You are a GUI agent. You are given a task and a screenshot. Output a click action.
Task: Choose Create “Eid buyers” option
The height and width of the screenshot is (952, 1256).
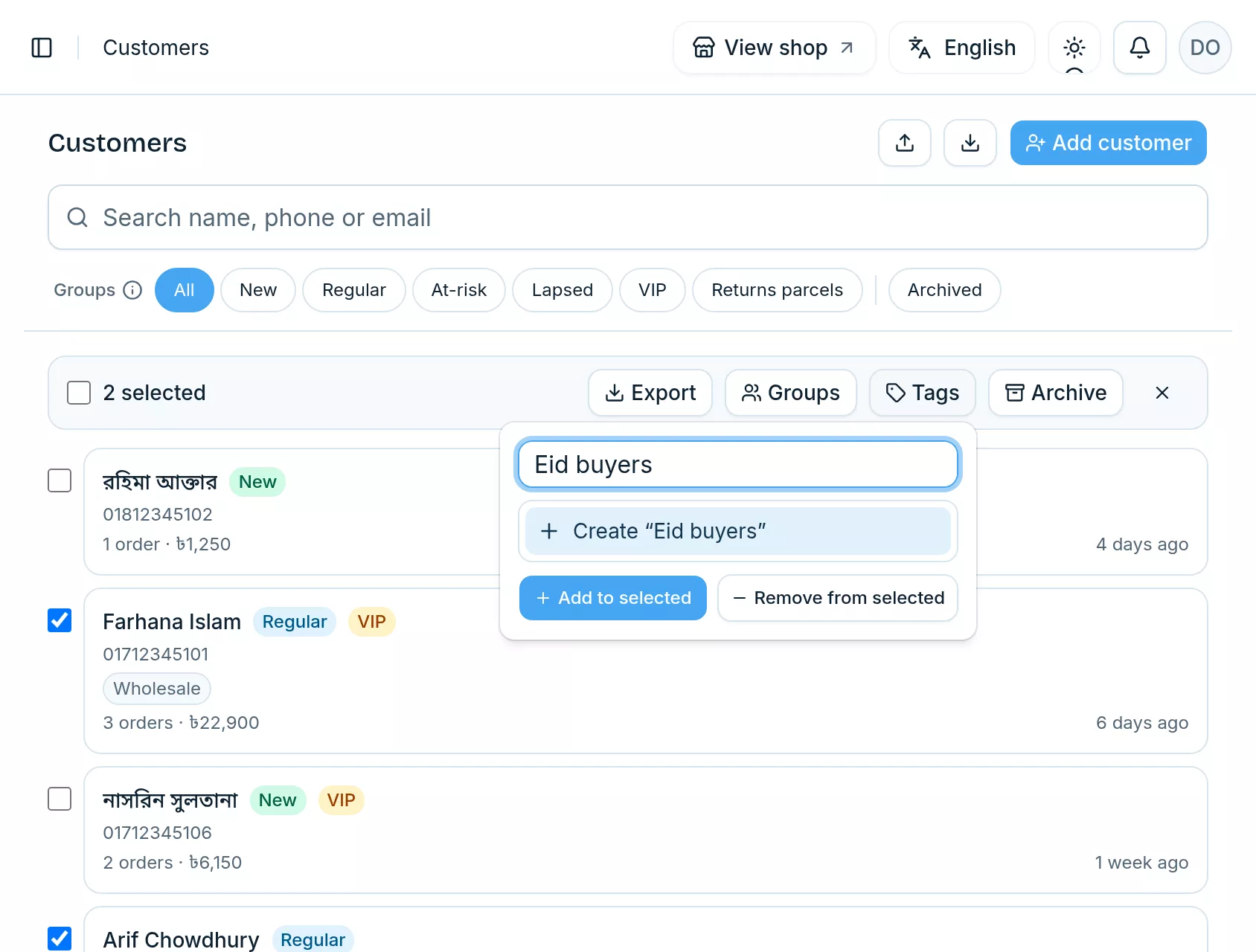[737, 531]
